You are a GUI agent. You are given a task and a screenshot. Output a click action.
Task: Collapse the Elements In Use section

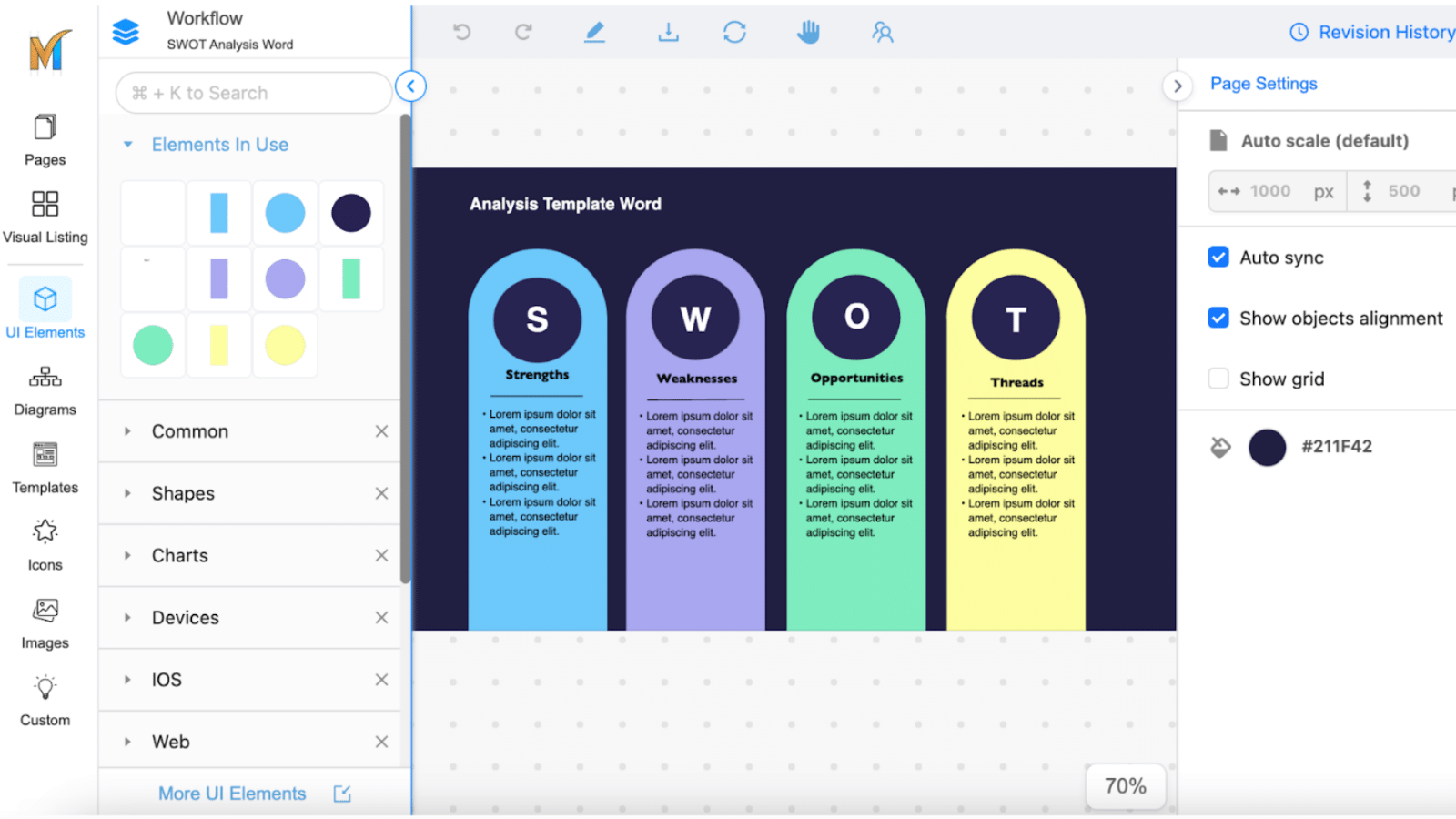pyautogui.click(x=127, y=144)
